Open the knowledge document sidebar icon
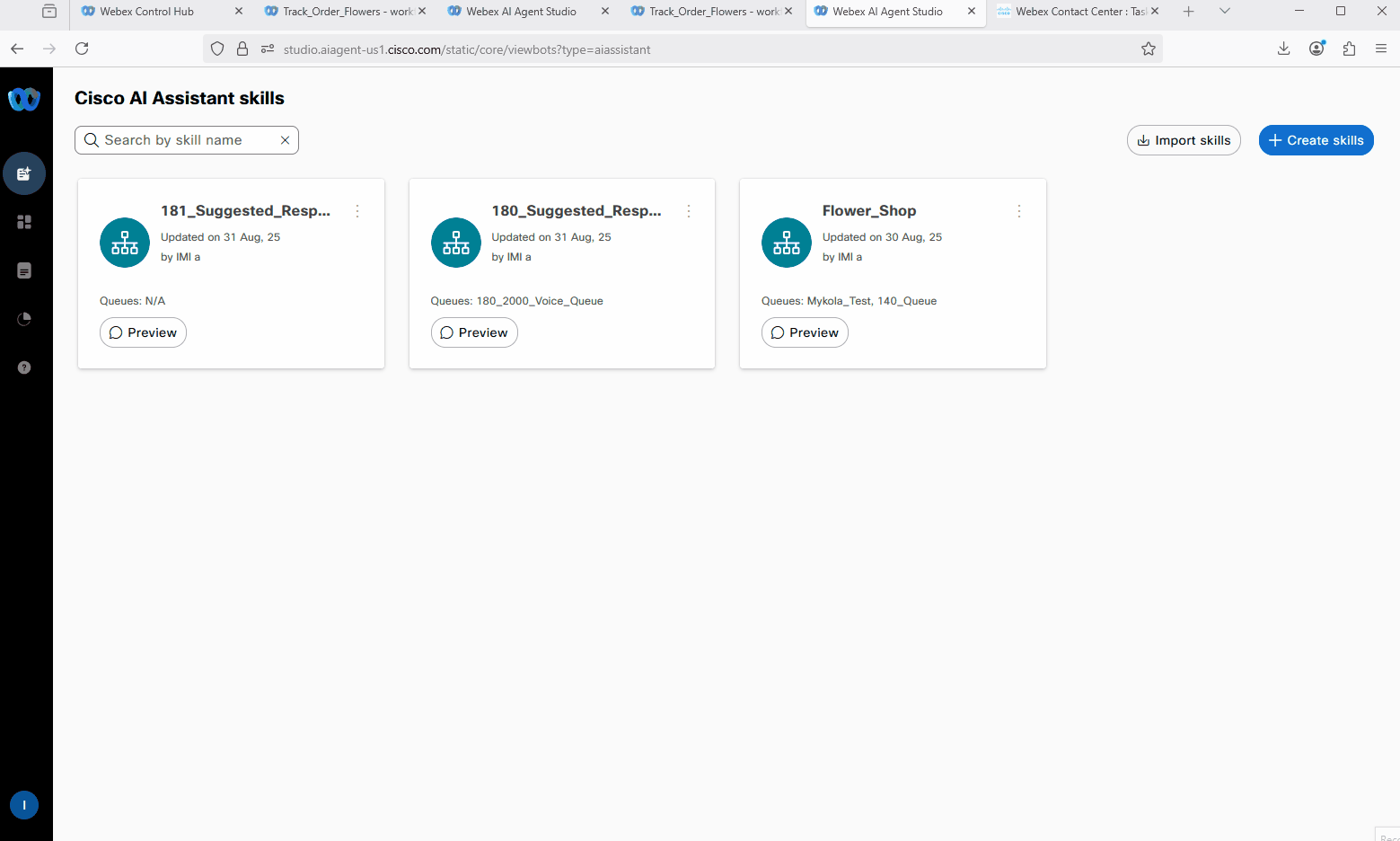This screenshot has width=1400, height=841. click(24, 270)
